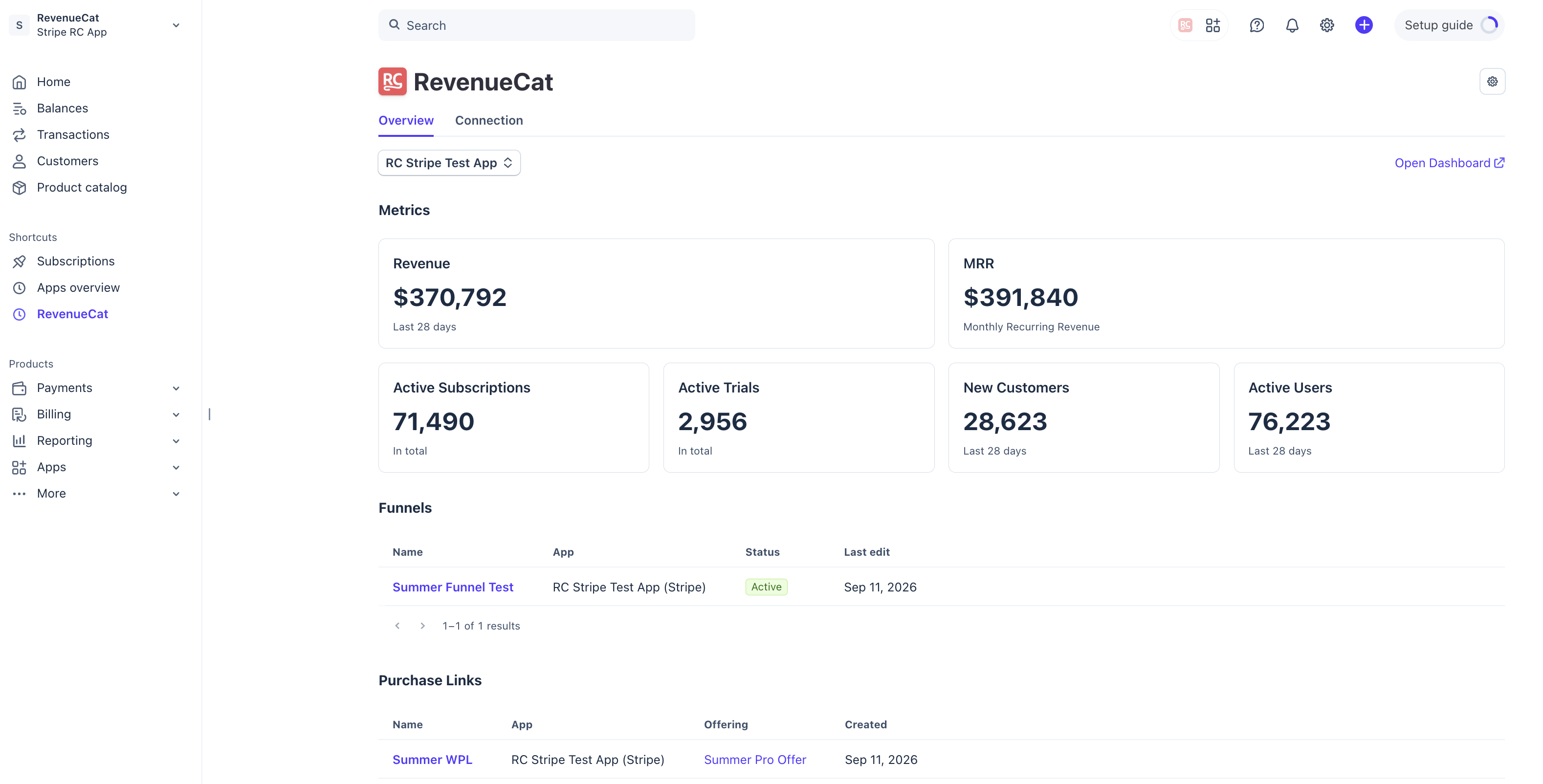Screen dimensions: 1543x784
Task: Click the Billing invoice icon
Action: (x=19, y=414)
